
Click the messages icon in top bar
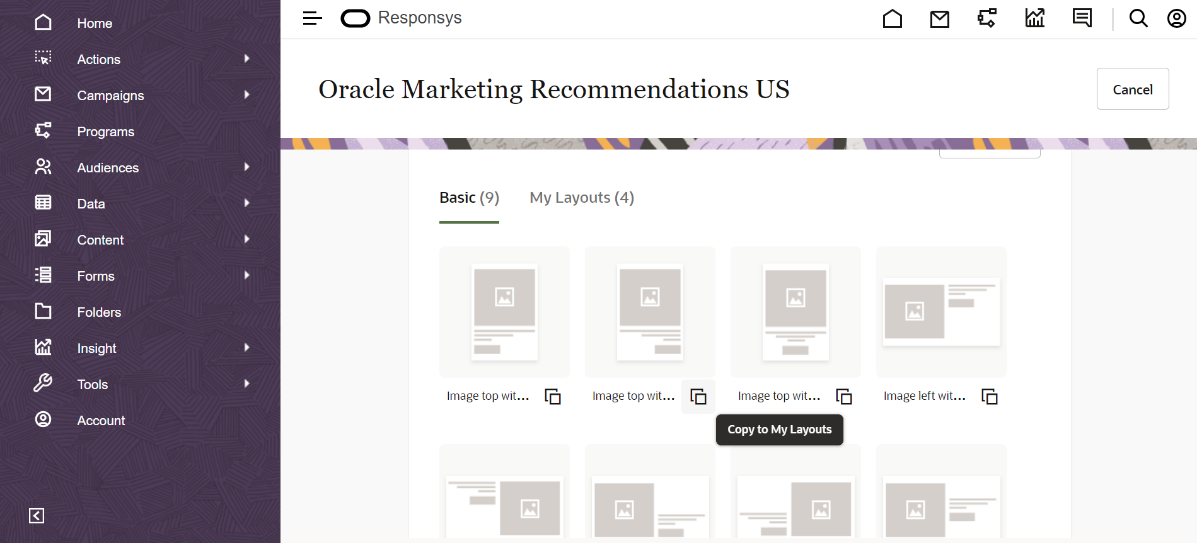[x=1082, y=18]
